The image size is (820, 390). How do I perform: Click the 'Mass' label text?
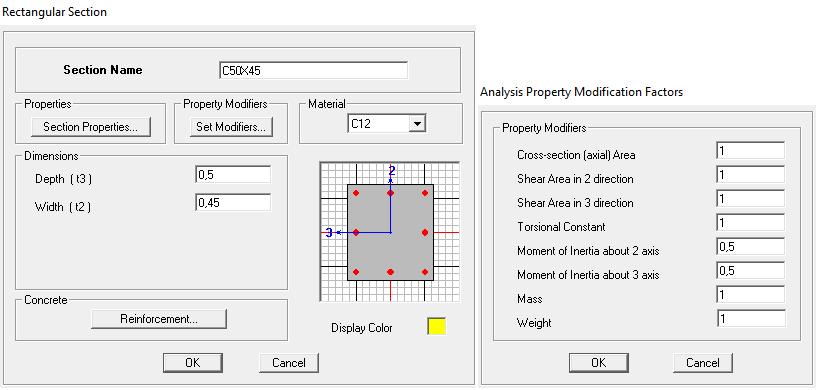[x=530, y=299]
